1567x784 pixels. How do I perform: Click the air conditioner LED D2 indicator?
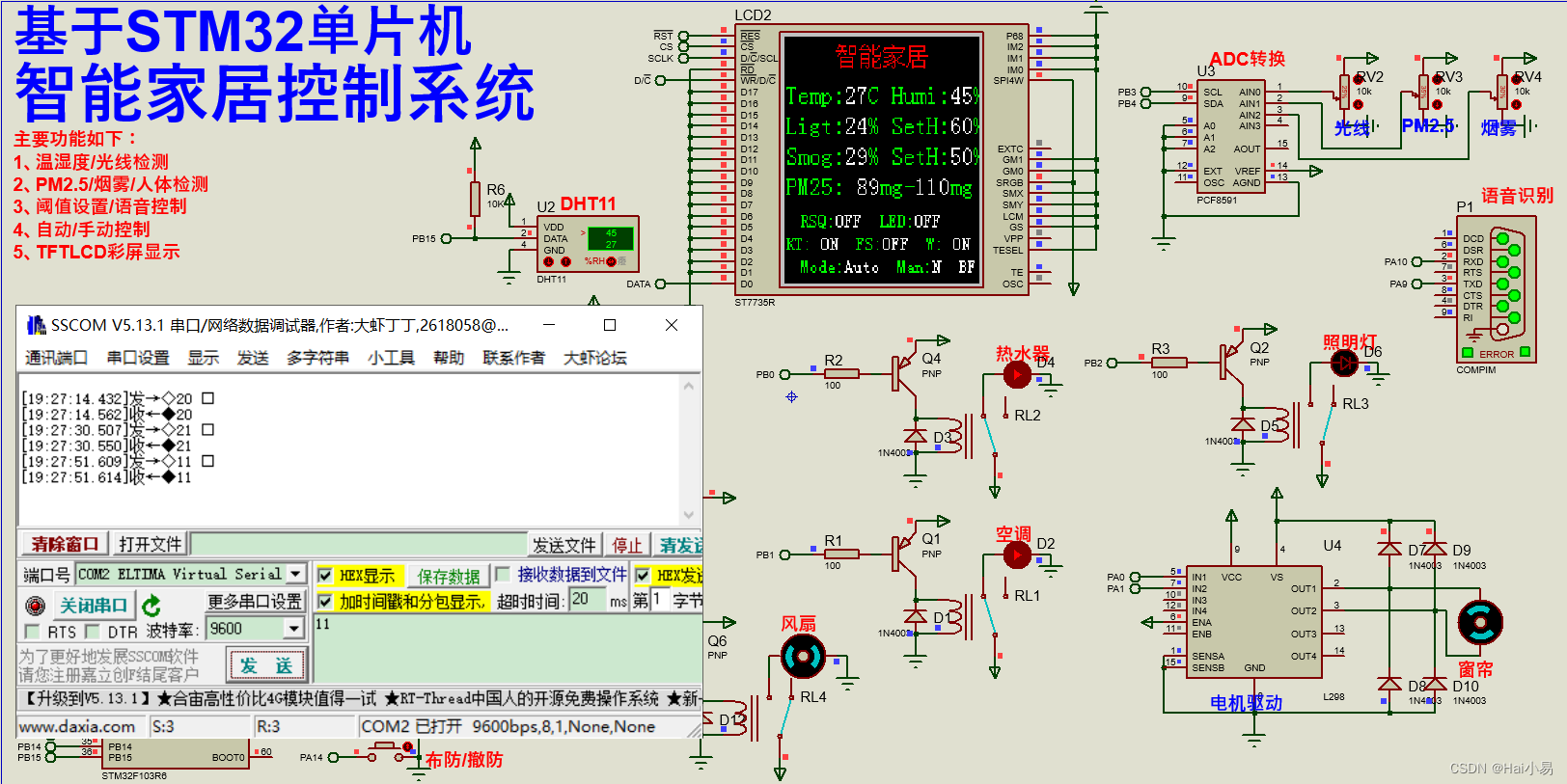point(1017,554)
